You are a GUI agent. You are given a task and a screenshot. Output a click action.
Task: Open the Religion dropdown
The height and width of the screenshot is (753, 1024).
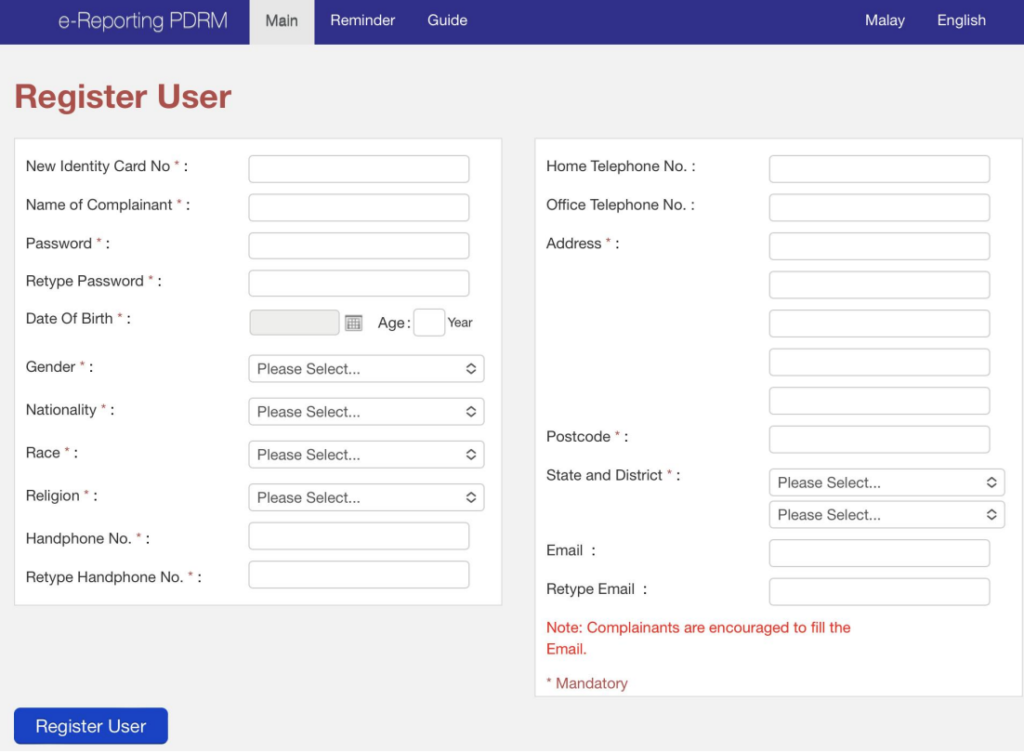[x=366, y=498]
